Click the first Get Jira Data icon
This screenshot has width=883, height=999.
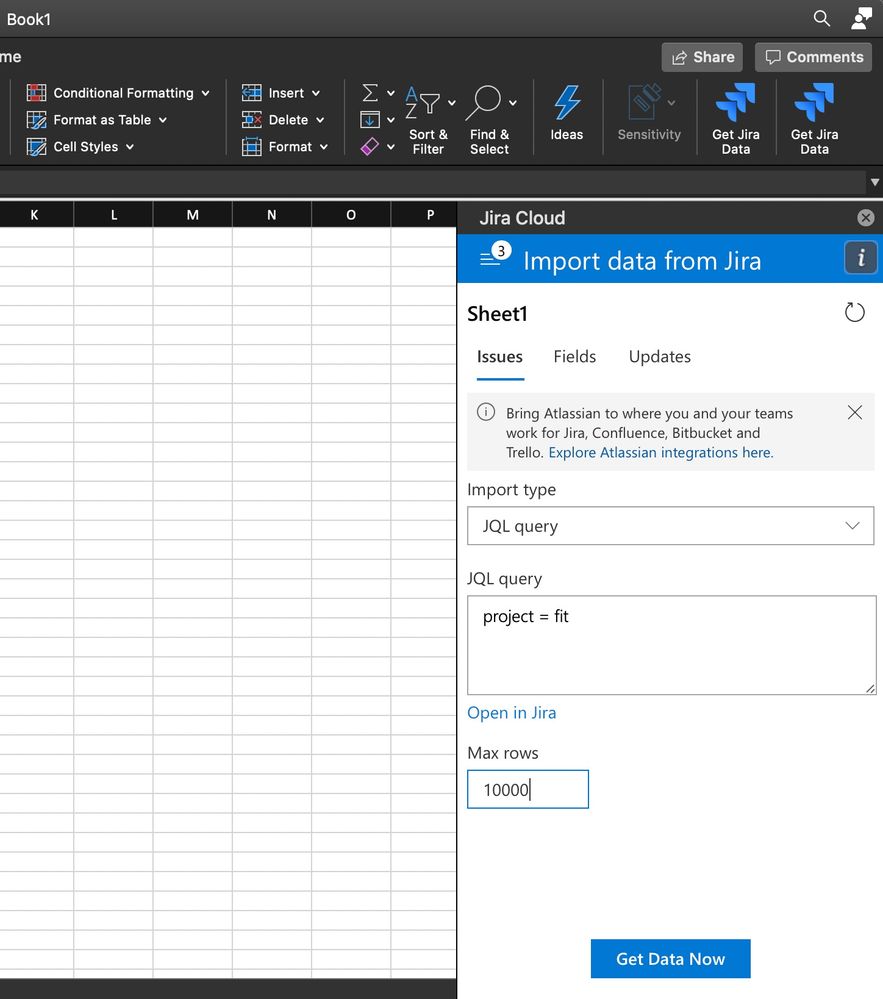[736, 102]
